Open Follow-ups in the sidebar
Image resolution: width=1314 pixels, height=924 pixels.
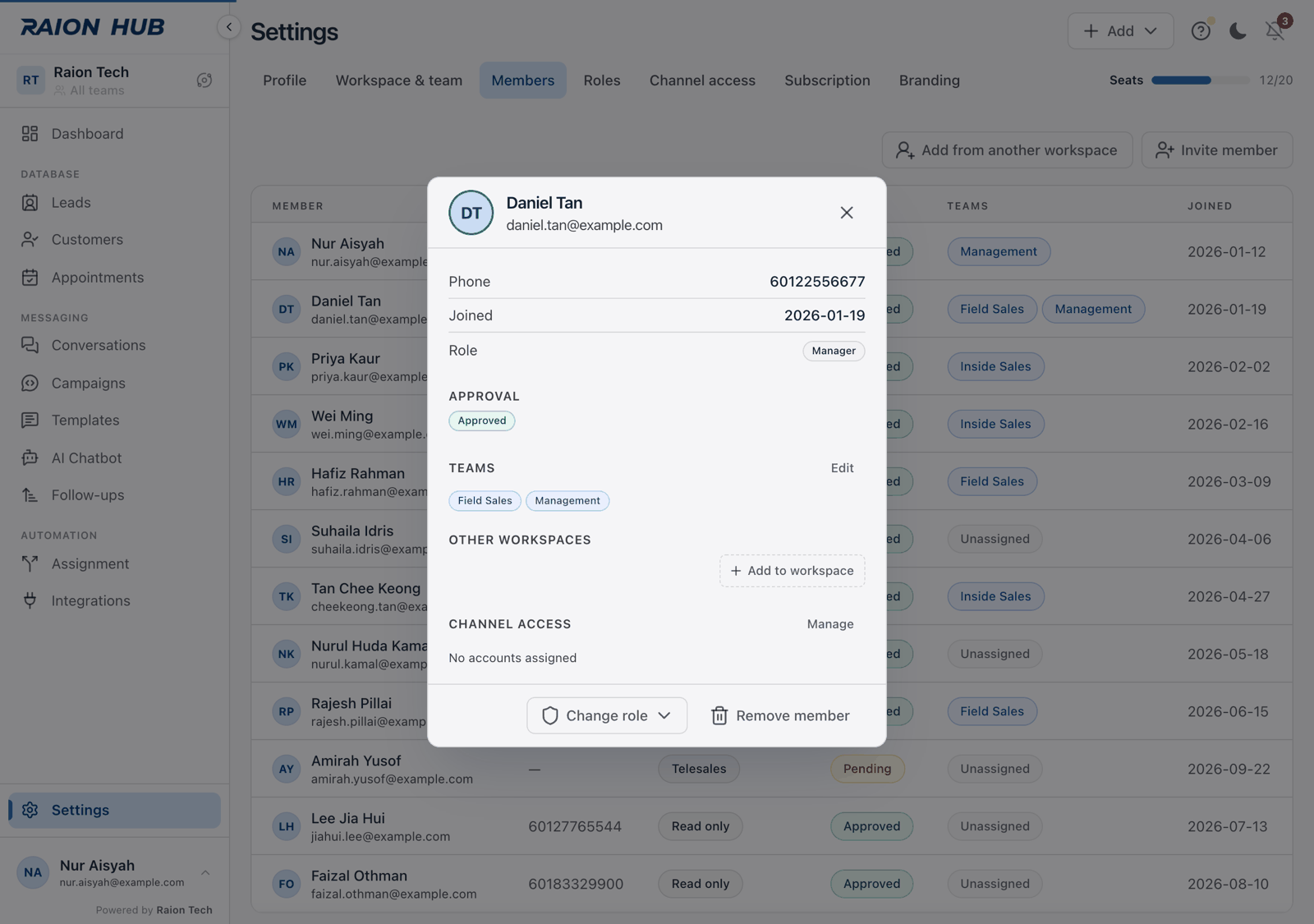coord(115,495)
